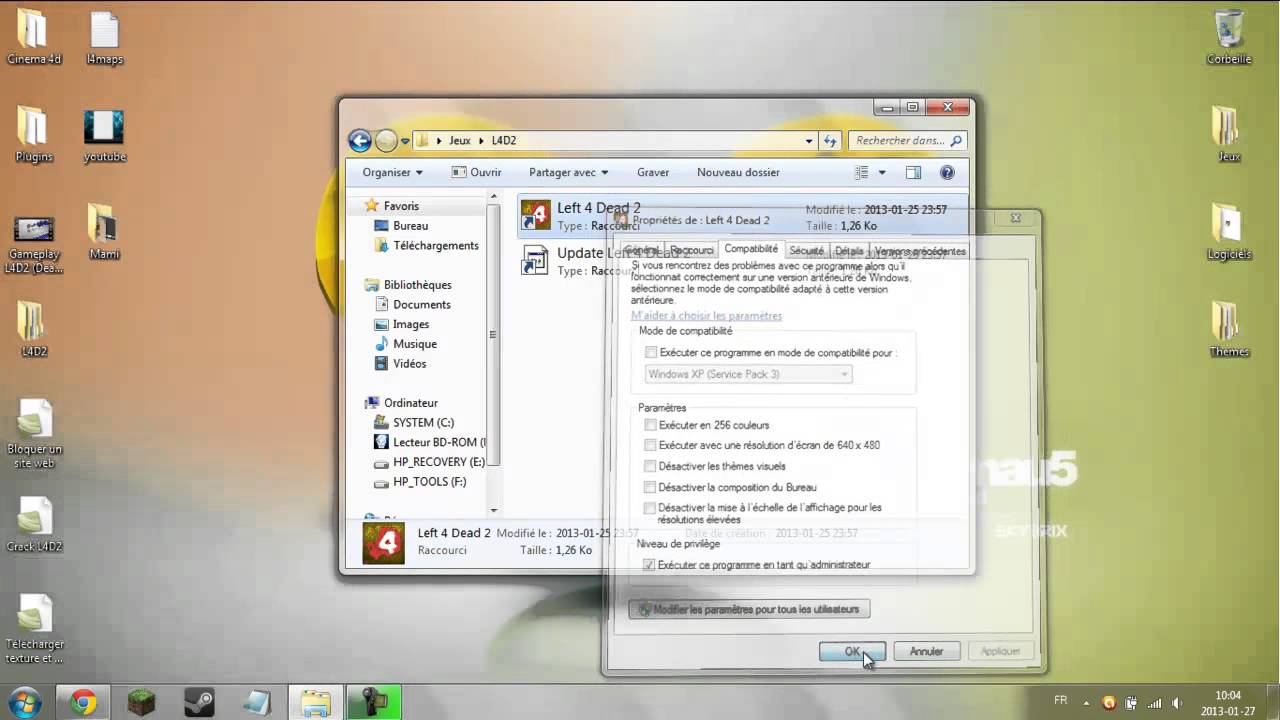Open the green camera recorder taskbar icon

[x=373, y=703]
